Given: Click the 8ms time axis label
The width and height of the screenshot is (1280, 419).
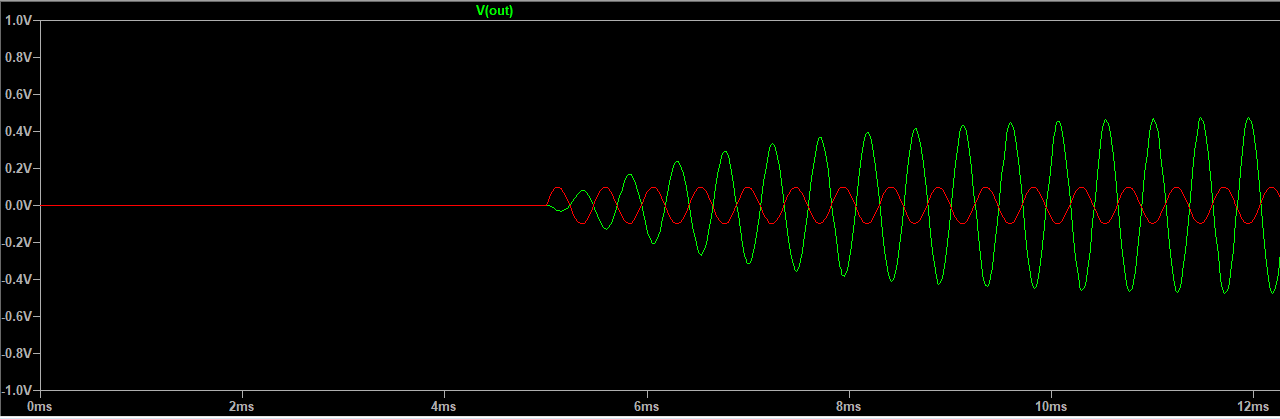Looking at the screenshot, I should [x=849, y=407].
